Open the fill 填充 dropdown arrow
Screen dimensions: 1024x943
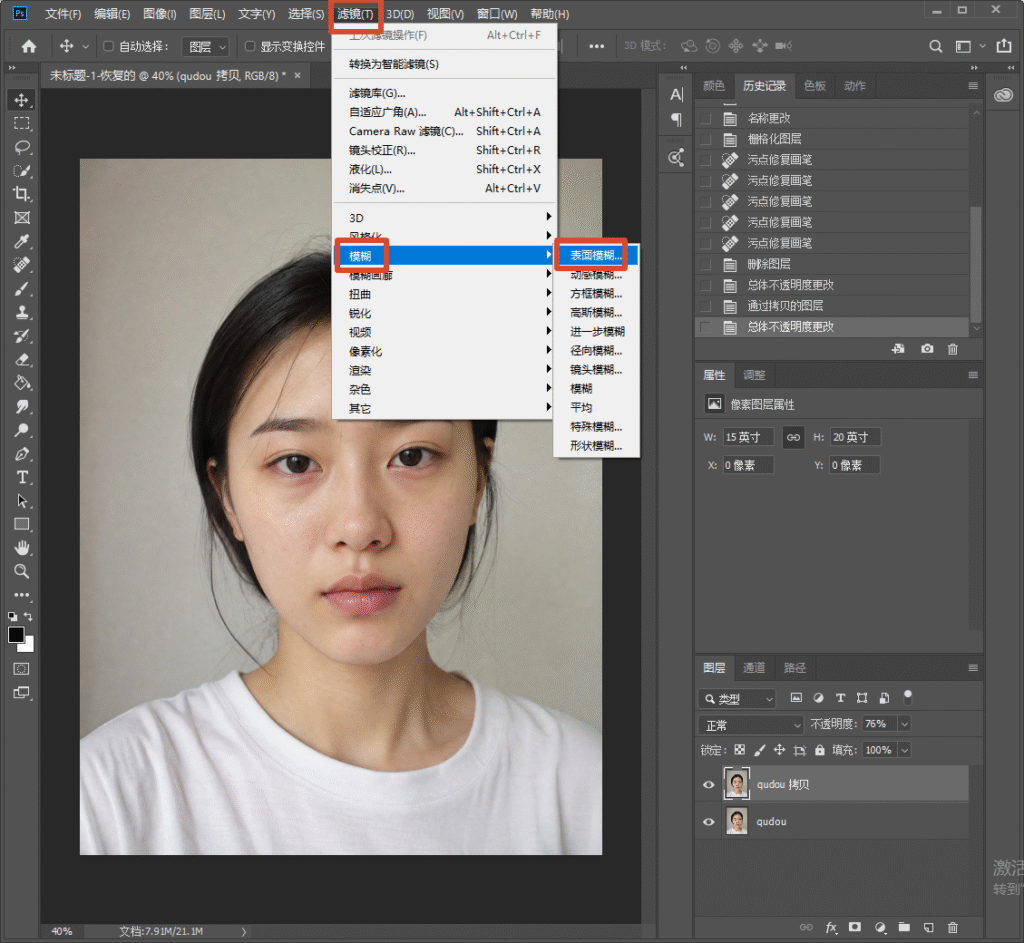pos(904,750)
